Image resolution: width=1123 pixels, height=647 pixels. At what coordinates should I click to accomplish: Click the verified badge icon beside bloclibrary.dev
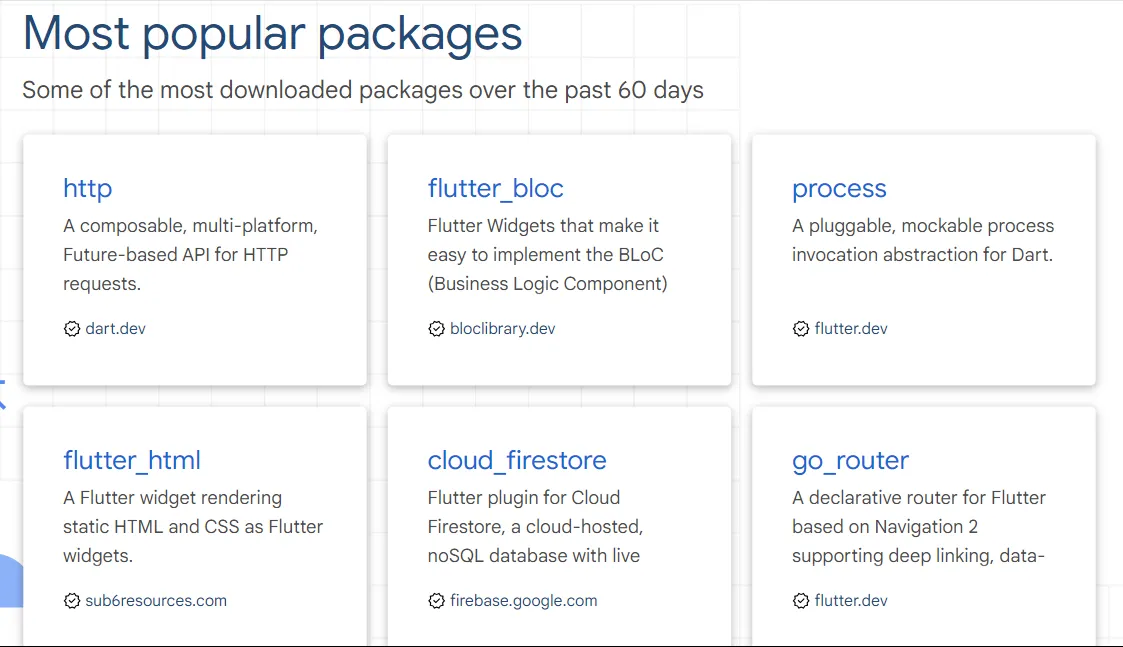pos(436,329)
